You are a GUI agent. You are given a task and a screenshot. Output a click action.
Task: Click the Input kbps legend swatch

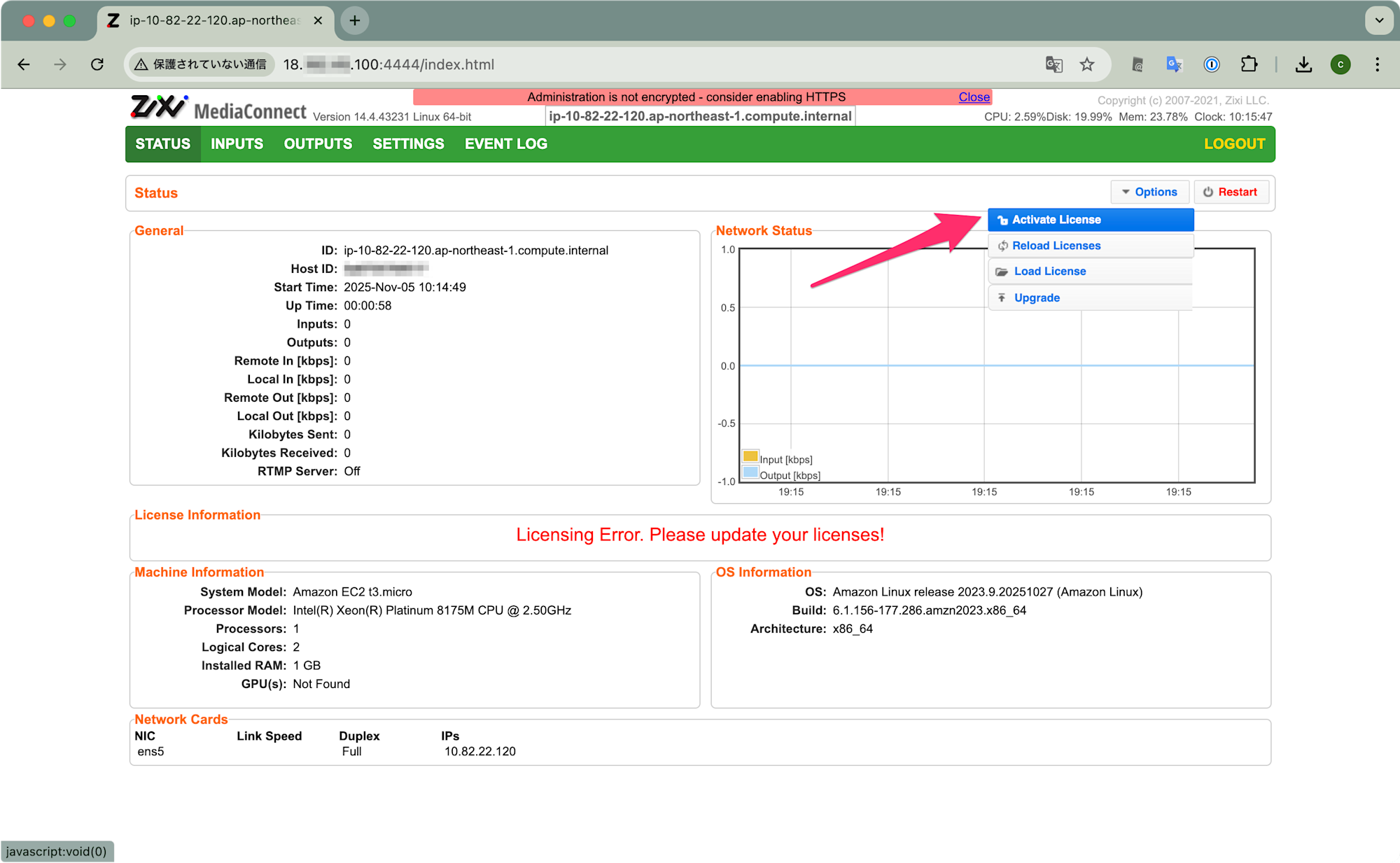click(x=750, y=456)
